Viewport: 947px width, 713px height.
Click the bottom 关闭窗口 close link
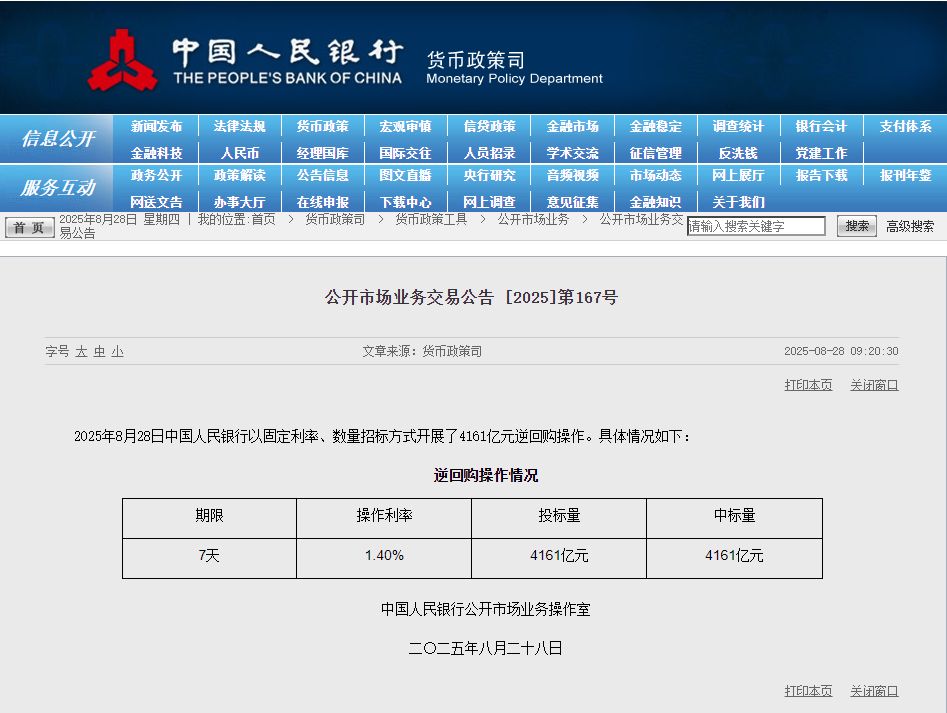coord(874,691)
